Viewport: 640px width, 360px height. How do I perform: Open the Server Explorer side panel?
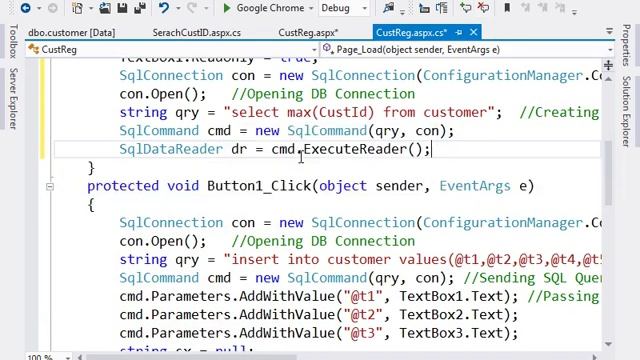click(x=13, y=99)
